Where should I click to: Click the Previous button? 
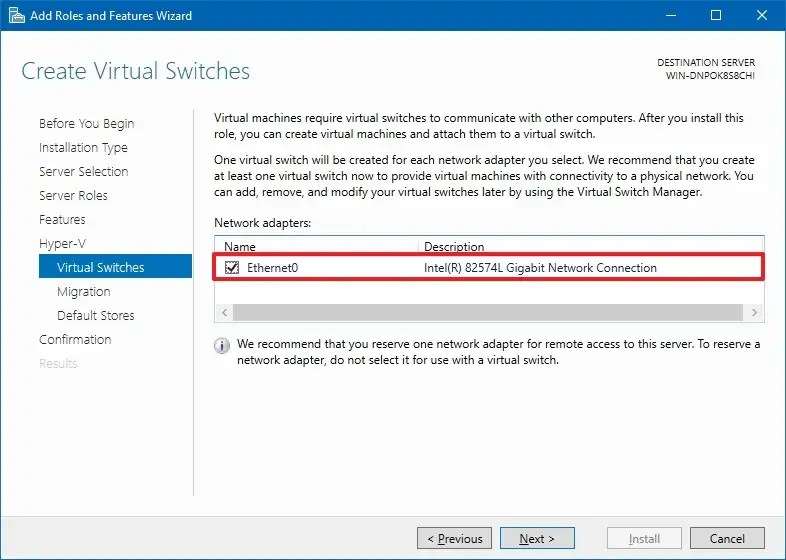point(454,538)
